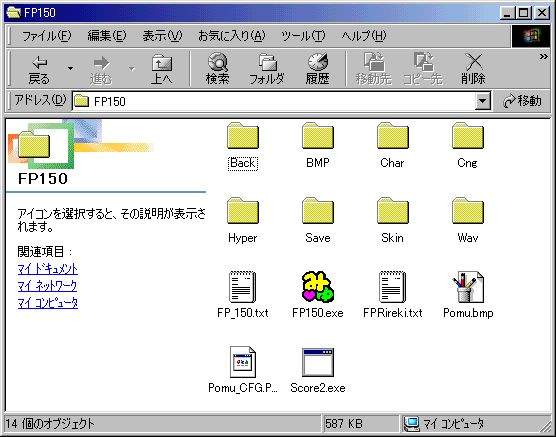Click inside the FP150 address field
556x437 pixels.
click(x=273, y=101)
